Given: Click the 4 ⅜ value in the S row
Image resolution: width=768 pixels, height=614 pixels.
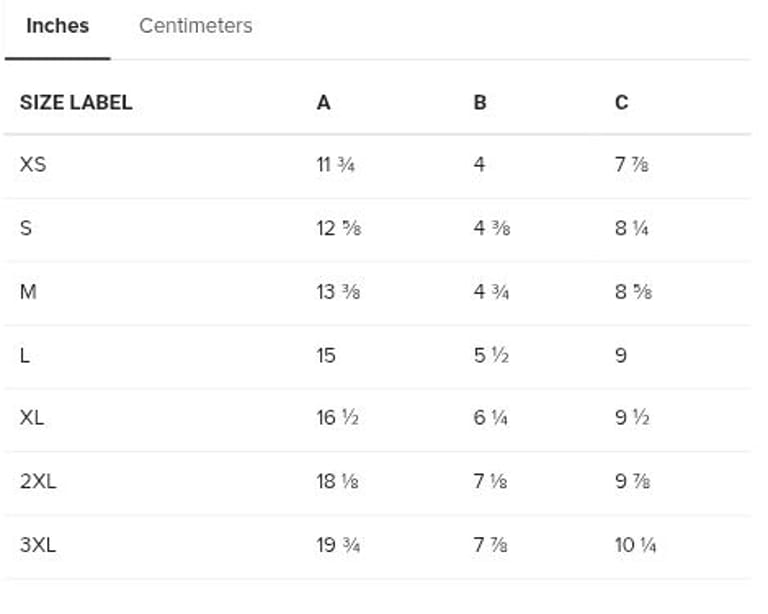Looking at the screenshot, I should 490,228.
